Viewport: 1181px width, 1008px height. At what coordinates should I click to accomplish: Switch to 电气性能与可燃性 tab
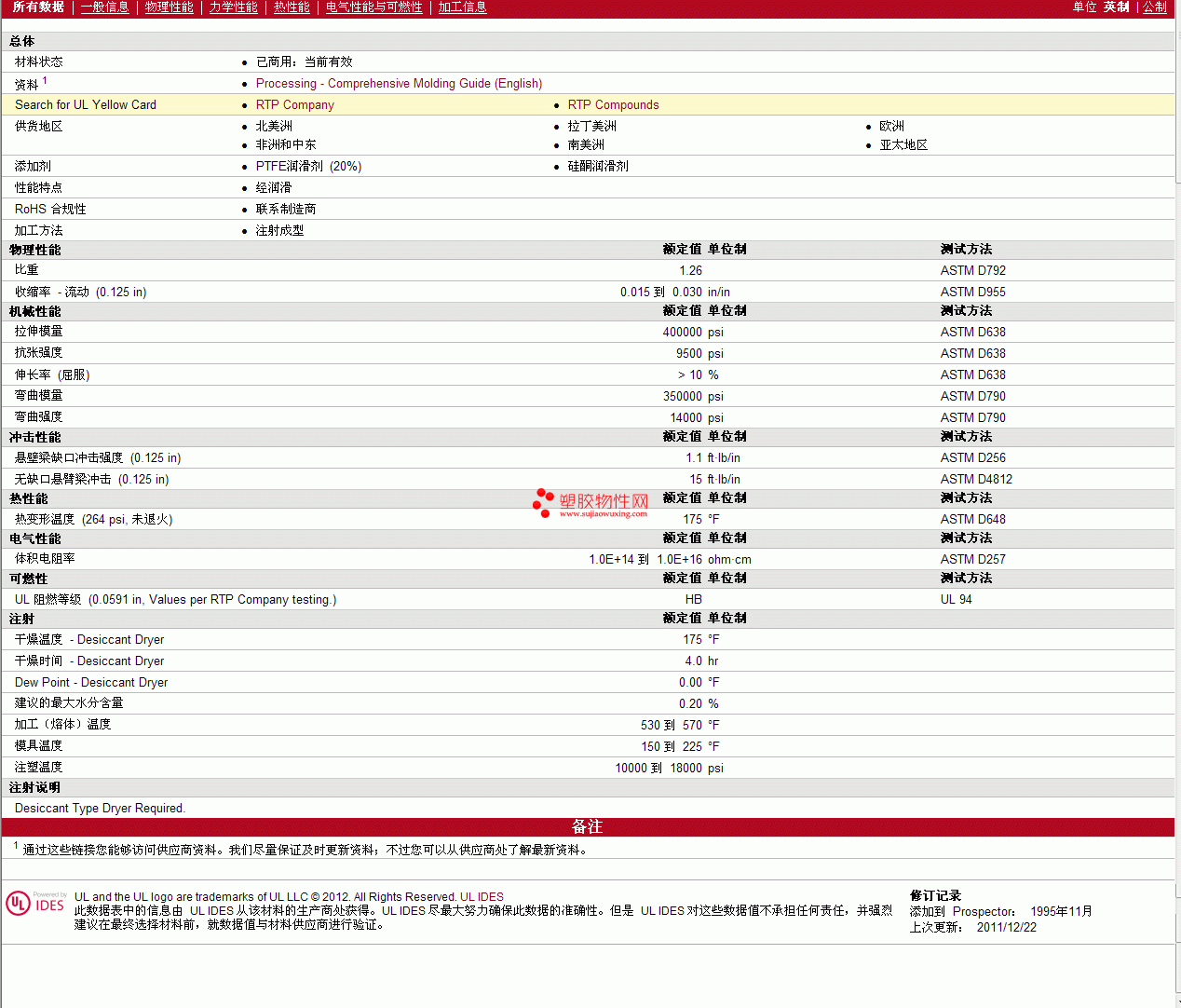373,7
